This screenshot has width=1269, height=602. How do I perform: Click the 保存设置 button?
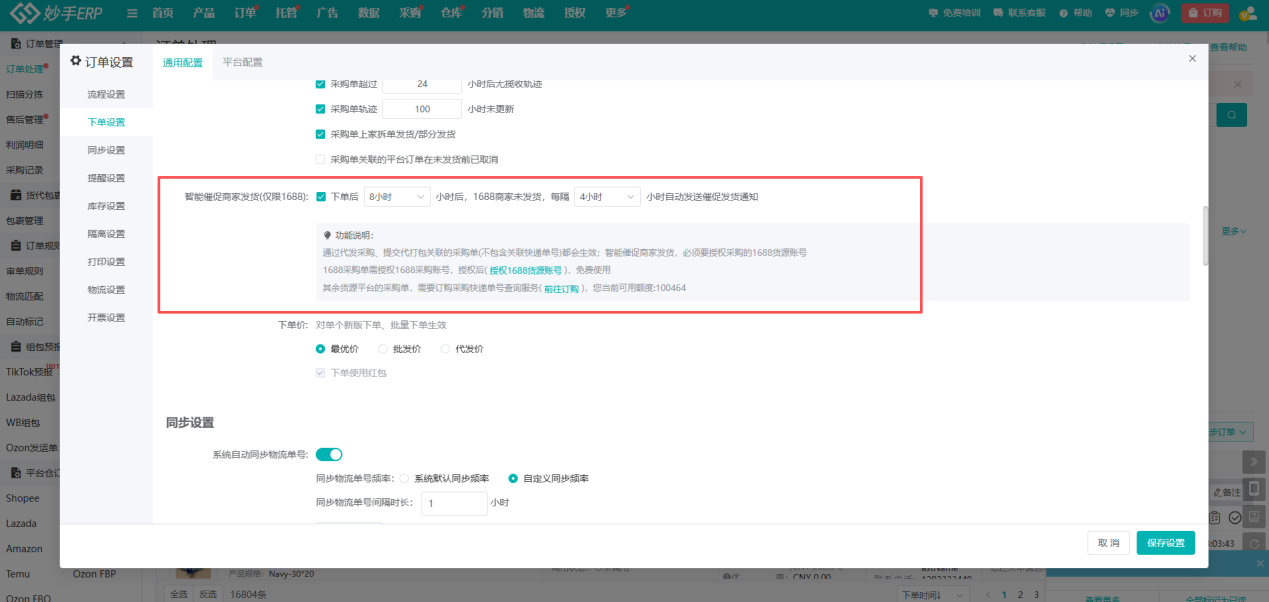pos(1166,543)
